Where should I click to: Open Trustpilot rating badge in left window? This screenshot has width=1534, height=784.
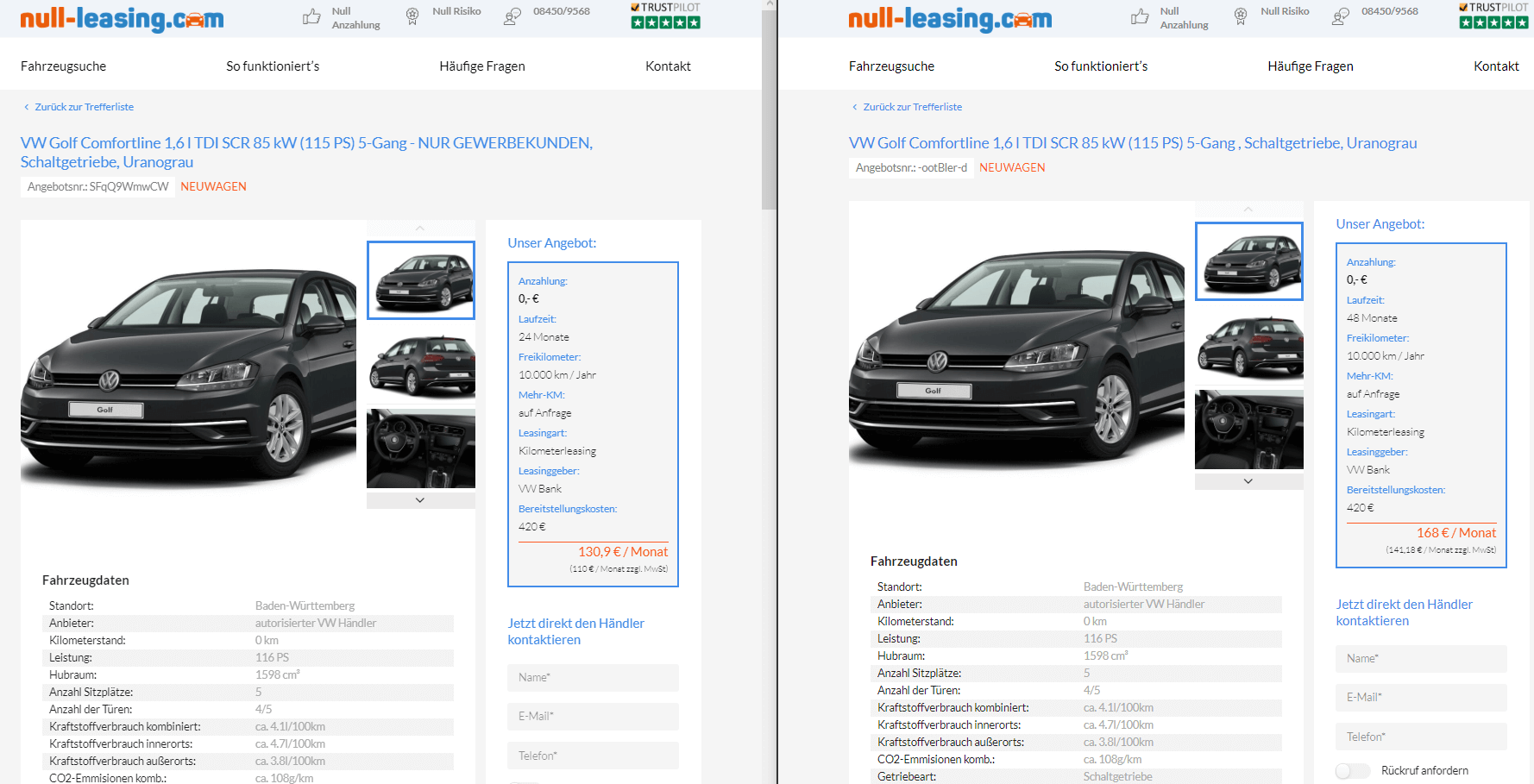point(665,16)
